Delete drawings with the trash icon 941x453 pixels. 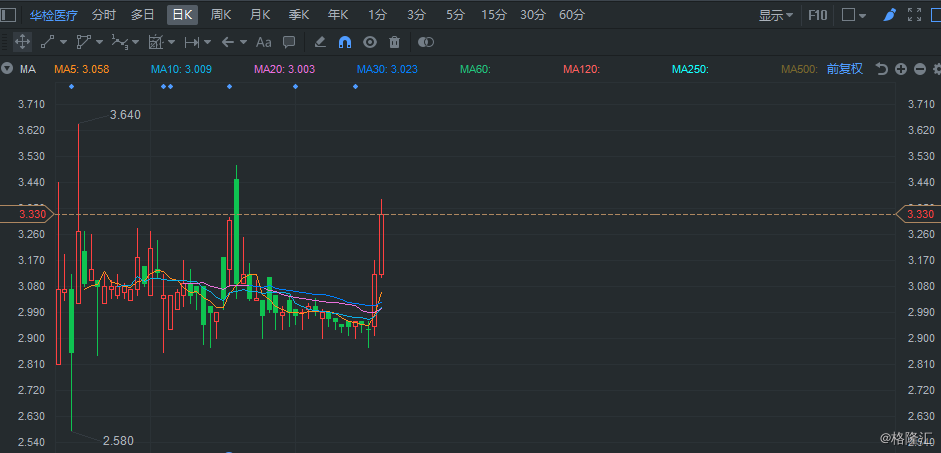pyautogui.click(x=395, y=42)
